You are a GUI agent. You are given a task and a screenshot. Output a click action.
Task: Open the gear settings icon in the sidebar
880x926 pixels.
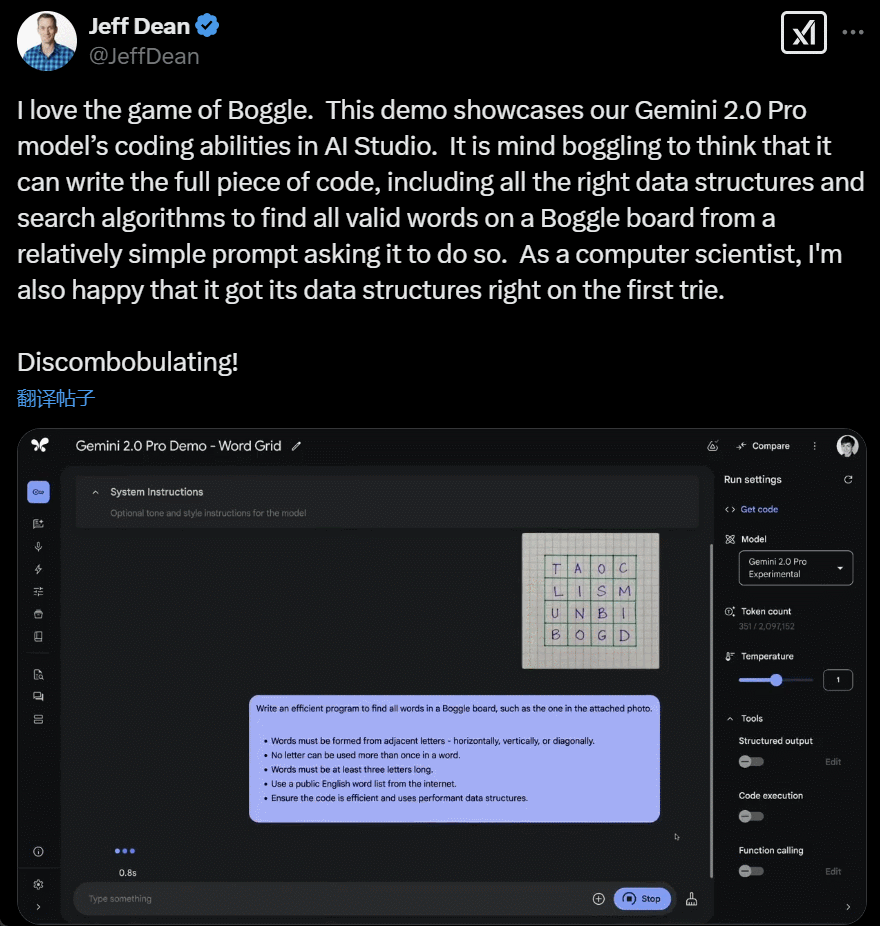(x=38, y=884)
